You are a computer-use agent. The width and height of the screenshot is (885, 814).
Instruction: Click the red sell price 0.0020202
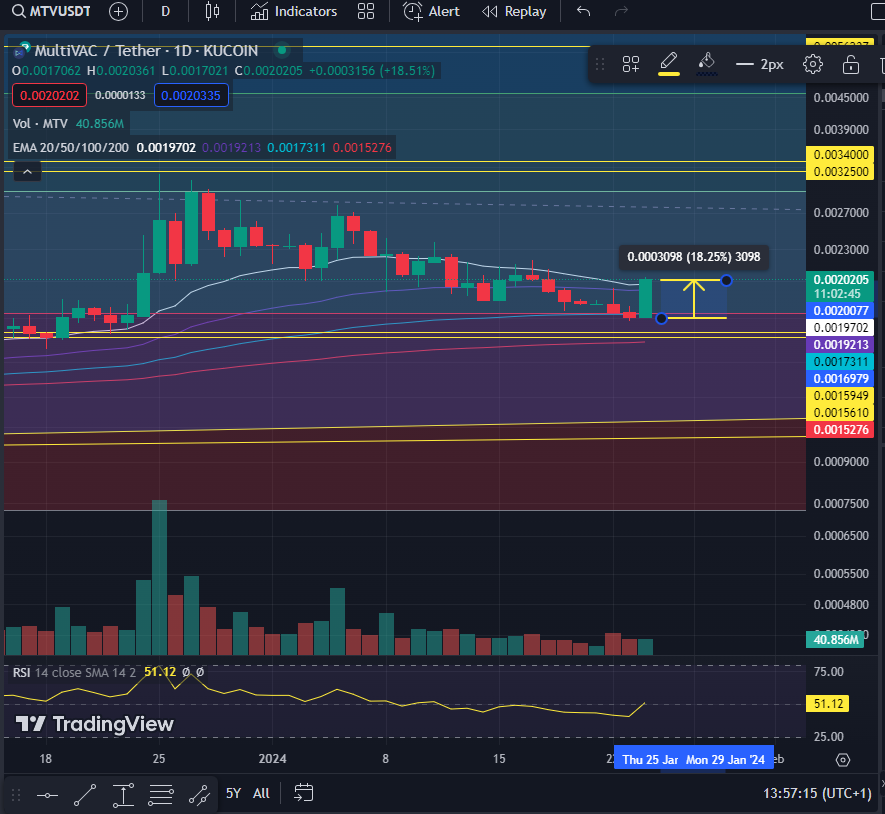50,95
